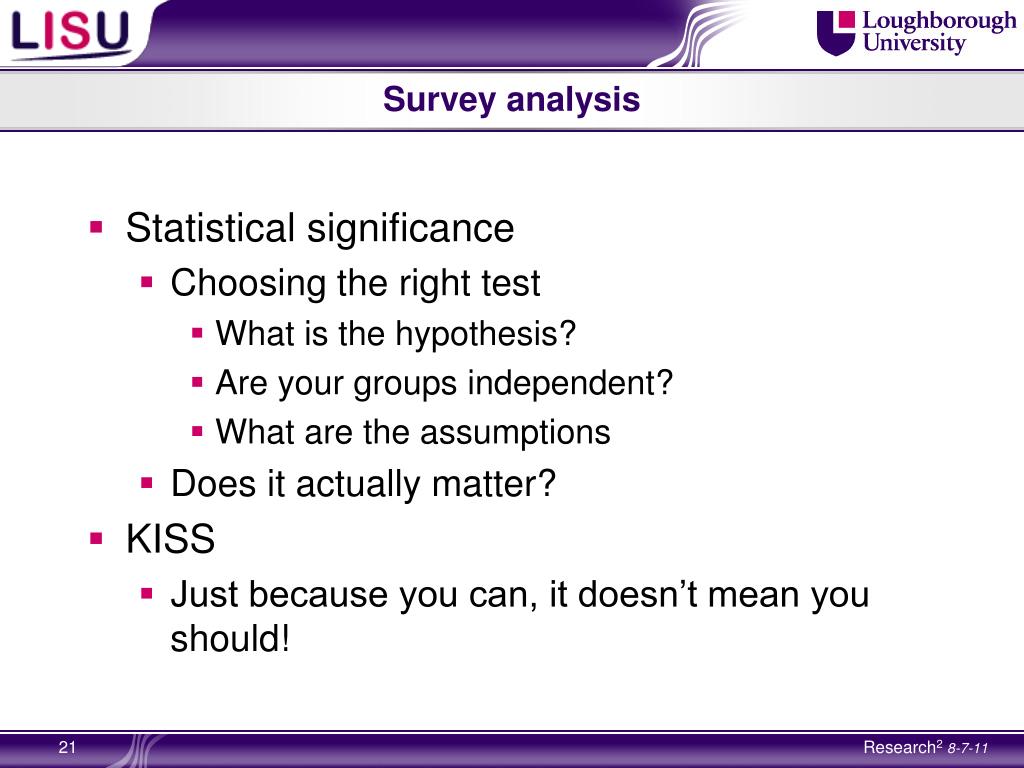
Task: Click the LISU logo
Action: (70, 33)
